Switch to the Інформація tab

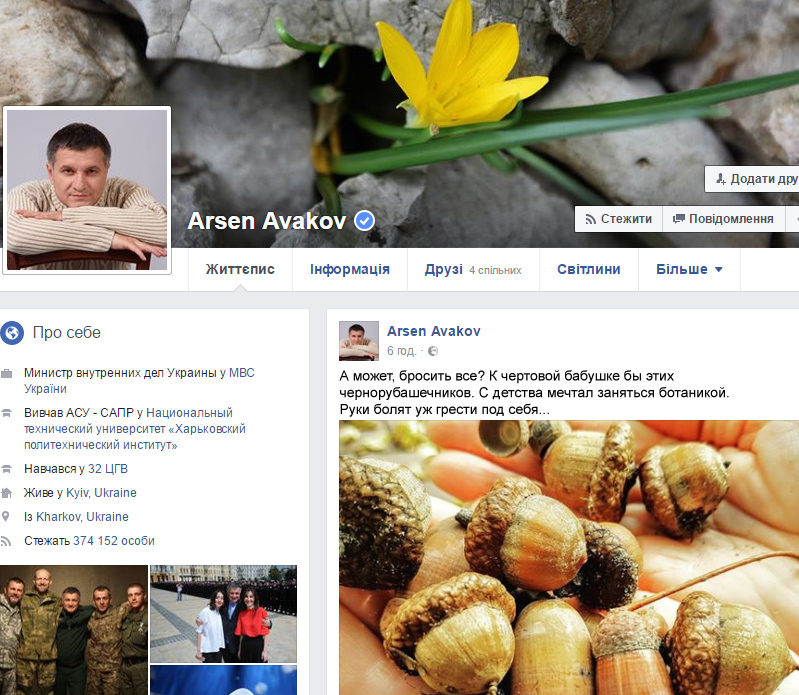pos(349,269)
